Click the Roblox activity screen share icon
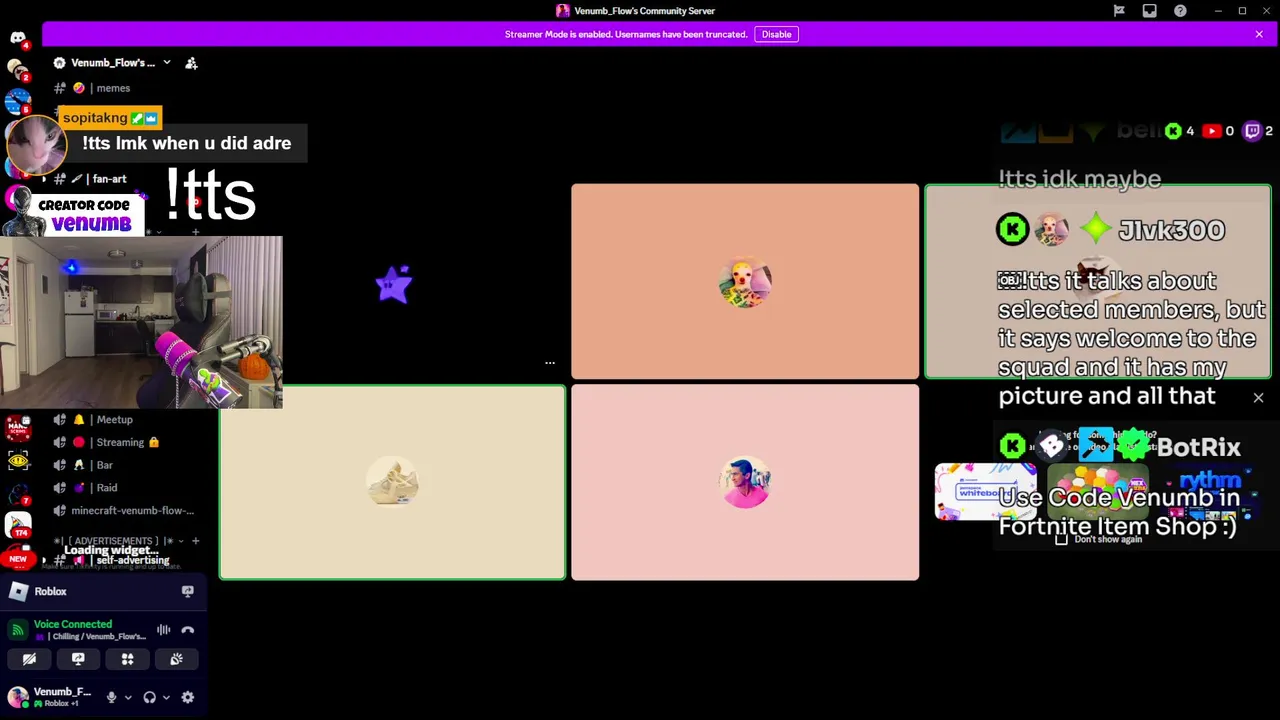 pos(187,592)
